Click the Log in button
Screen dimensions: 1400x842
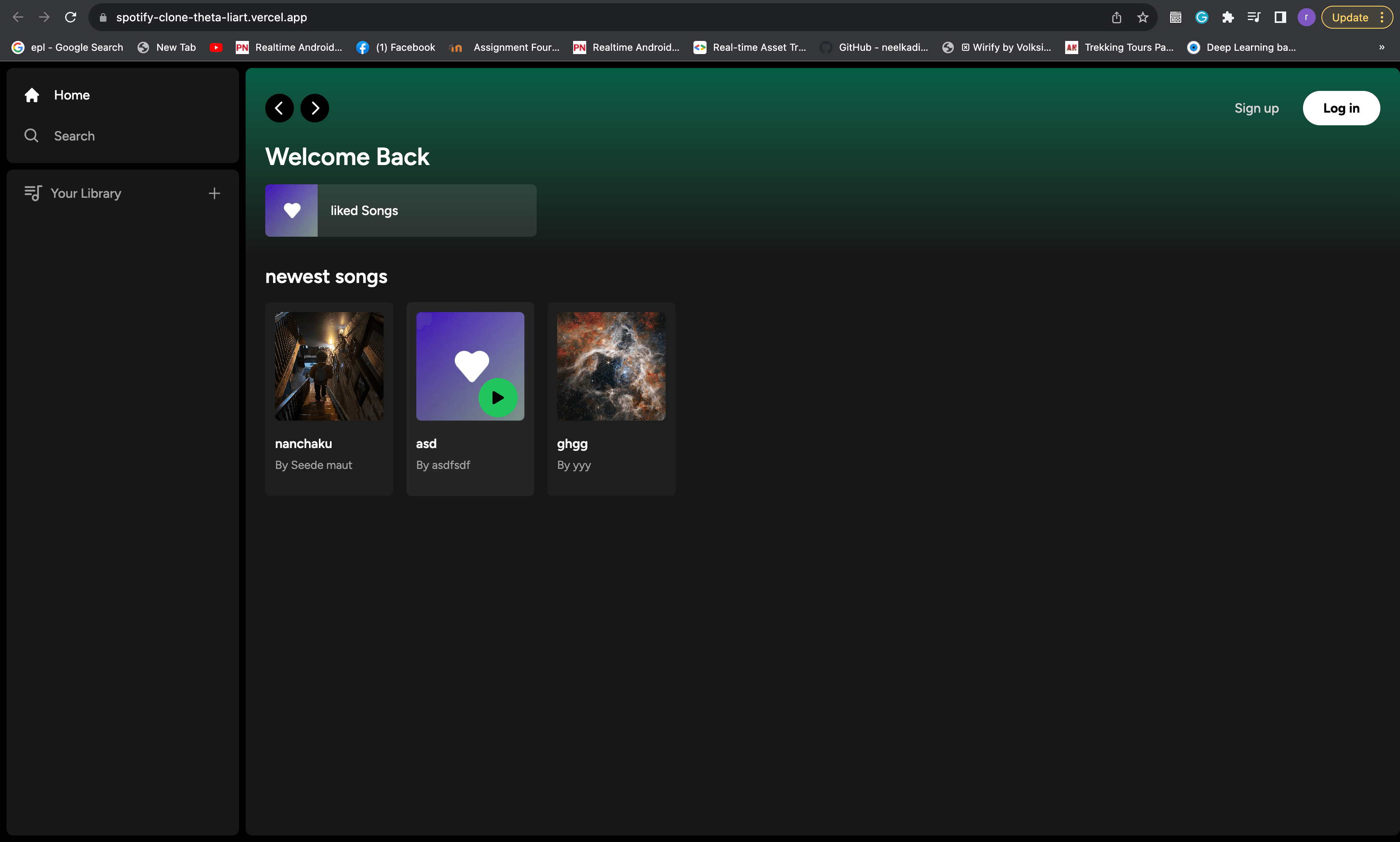click(1341, 108)
